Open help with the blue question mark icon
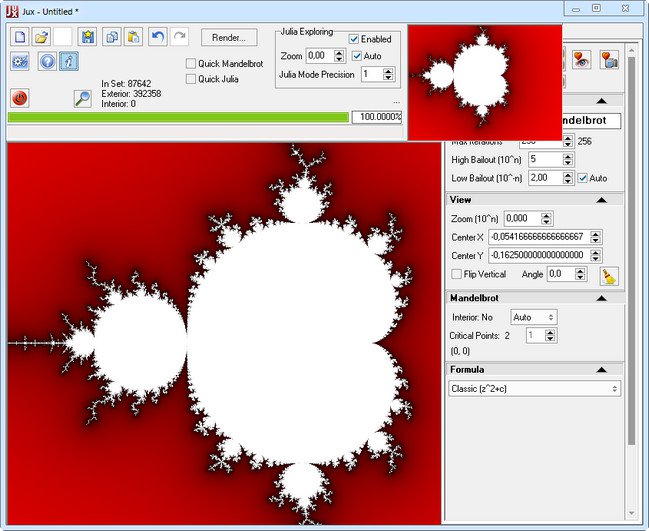 pos(47,62)
